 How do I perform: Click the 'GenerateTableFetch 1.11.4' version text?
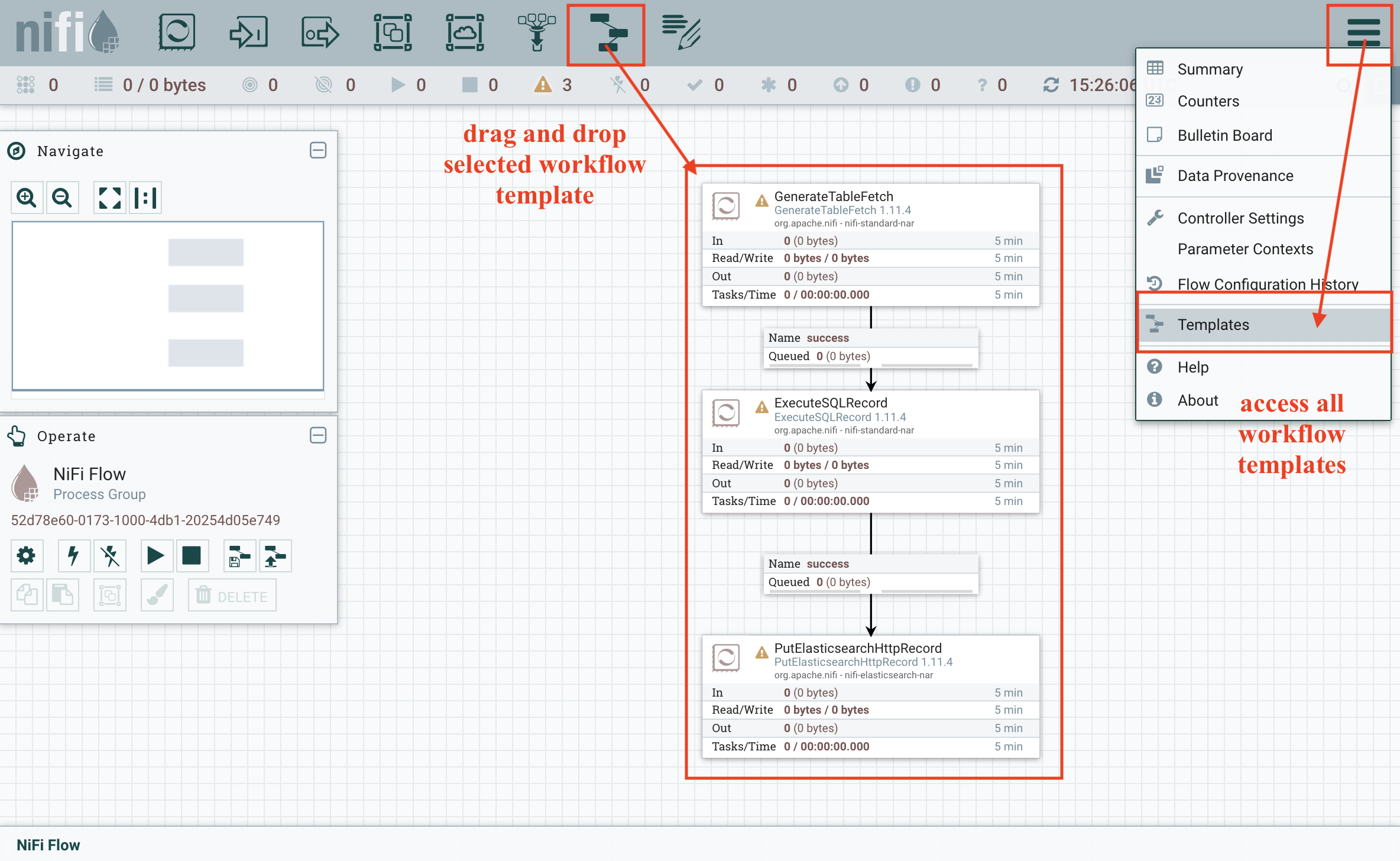pos(842,211)
